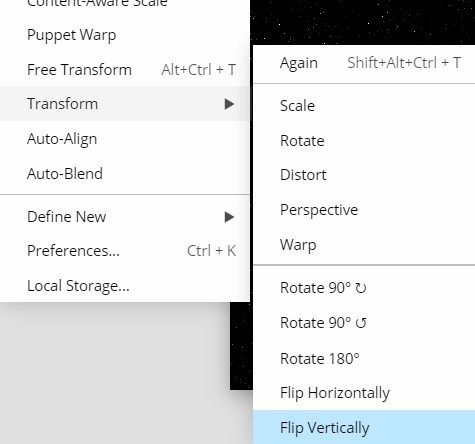Select Free Transform menu entry
The height and width of the screenshot is (444, 475).
coord(125,69)
